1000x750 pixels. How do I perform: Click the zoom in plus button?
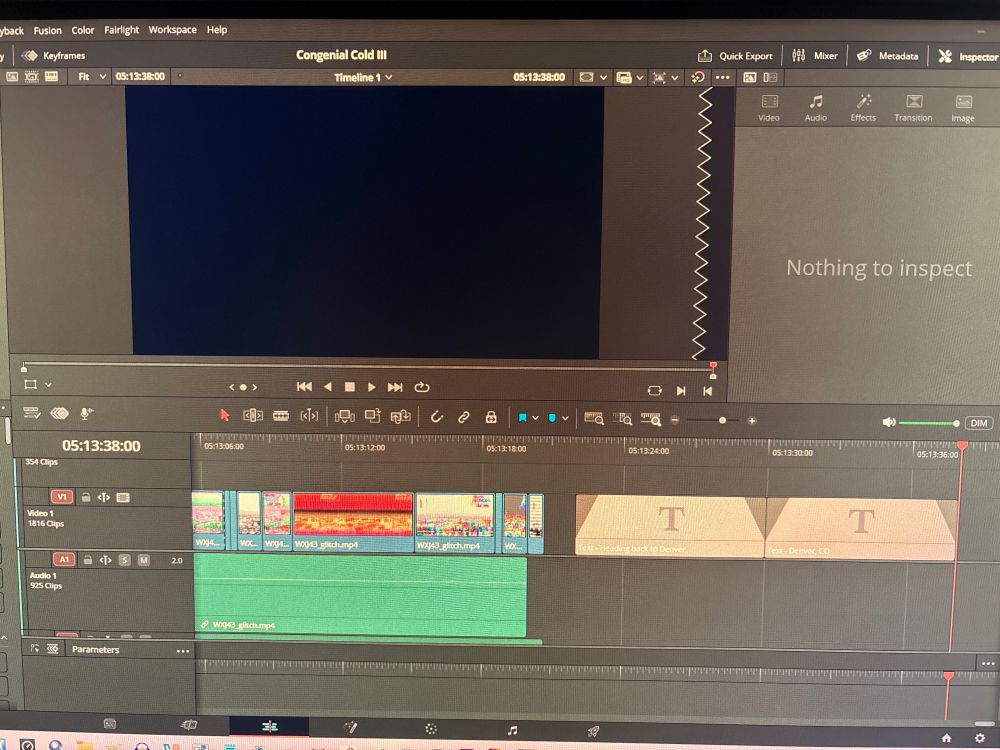(x=752, y=421)
